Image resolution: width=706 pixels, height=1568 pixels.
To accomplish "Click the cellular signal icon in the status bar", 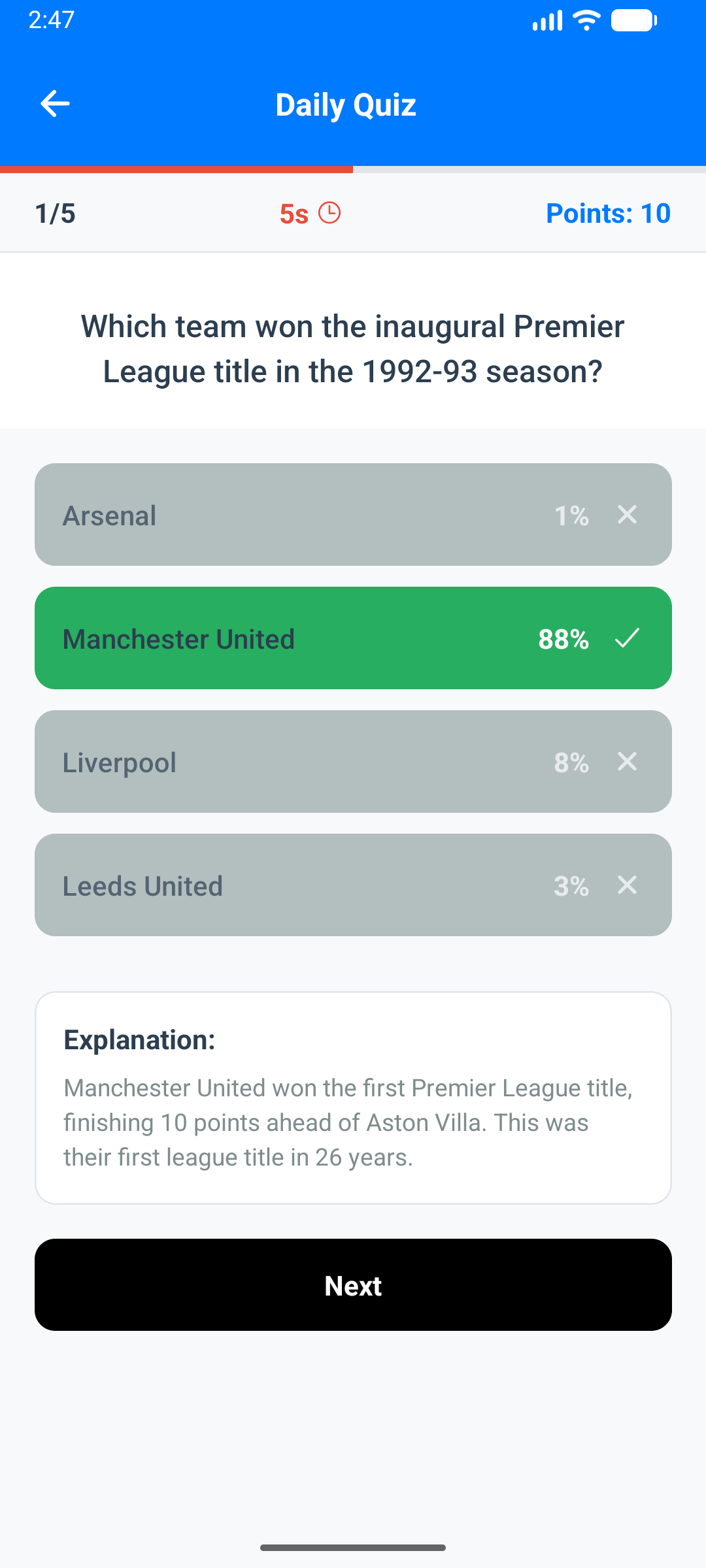I will click(x=546, y=20).
